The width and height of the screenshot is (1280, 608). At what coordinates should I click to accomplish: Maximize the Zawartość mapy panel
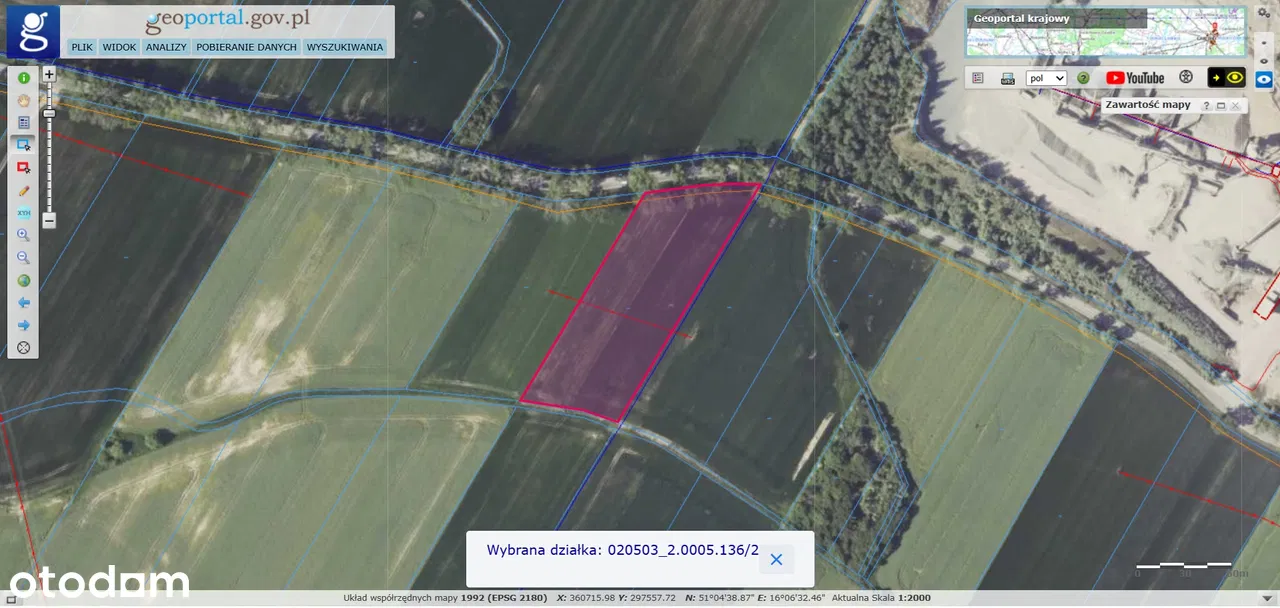click(x=1221, y=105)
